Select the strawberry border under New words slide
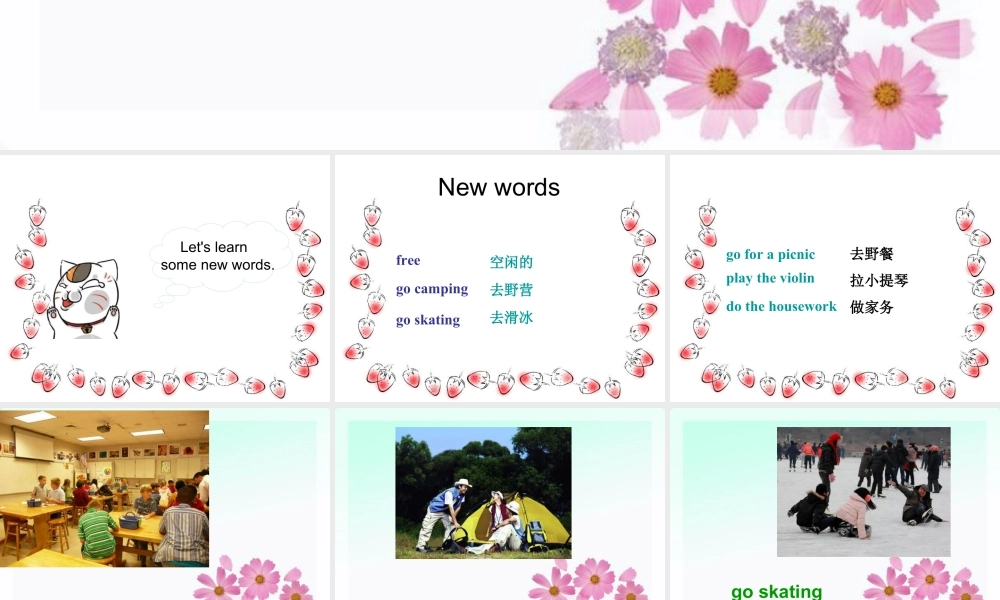The image size is (1000, 600). coord(498,380)
